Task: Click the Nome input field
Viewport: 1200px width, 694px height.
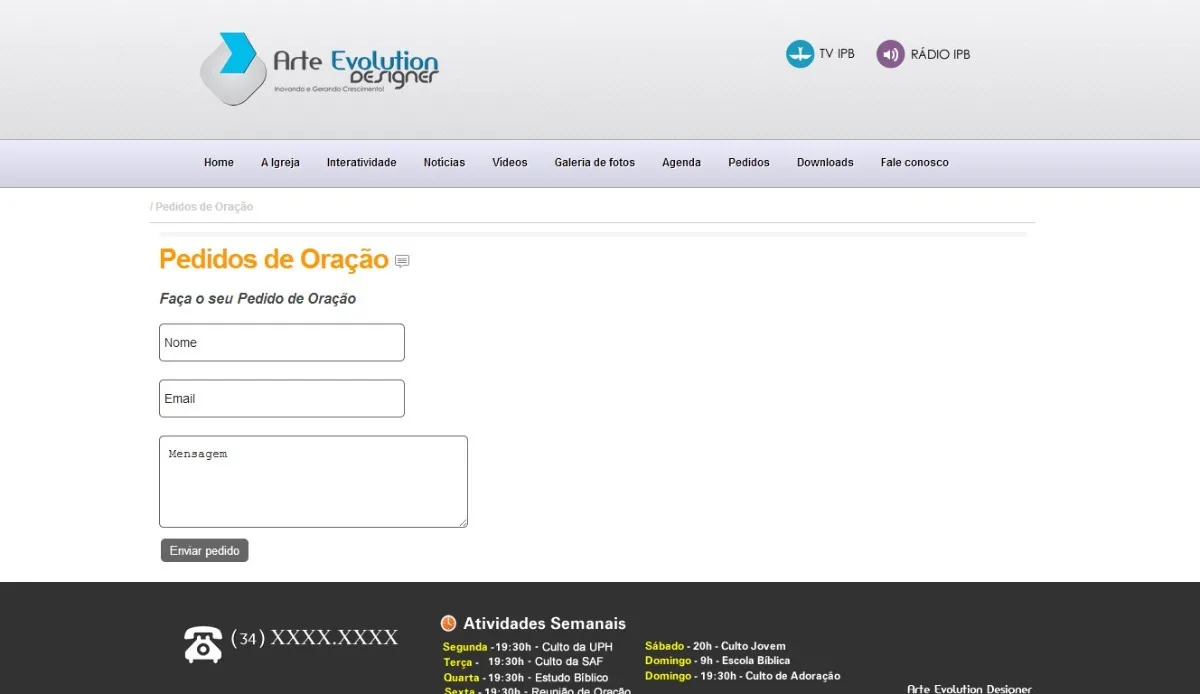Action: (282, 342)
